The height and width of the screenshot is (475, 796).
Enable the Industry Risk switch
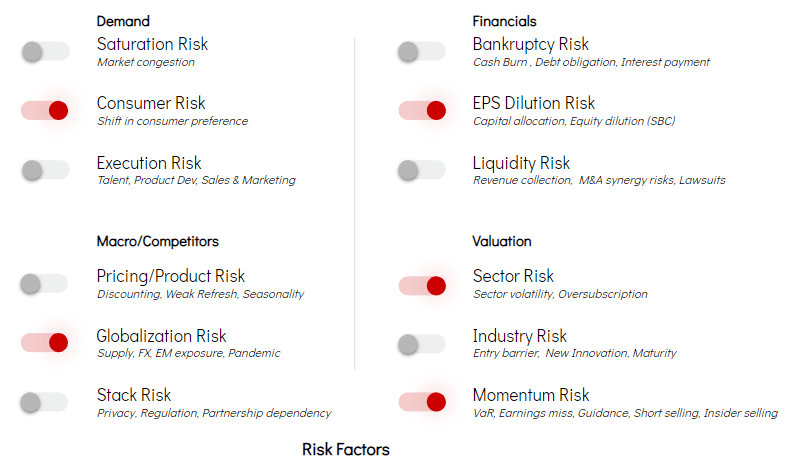click(421, 344)
